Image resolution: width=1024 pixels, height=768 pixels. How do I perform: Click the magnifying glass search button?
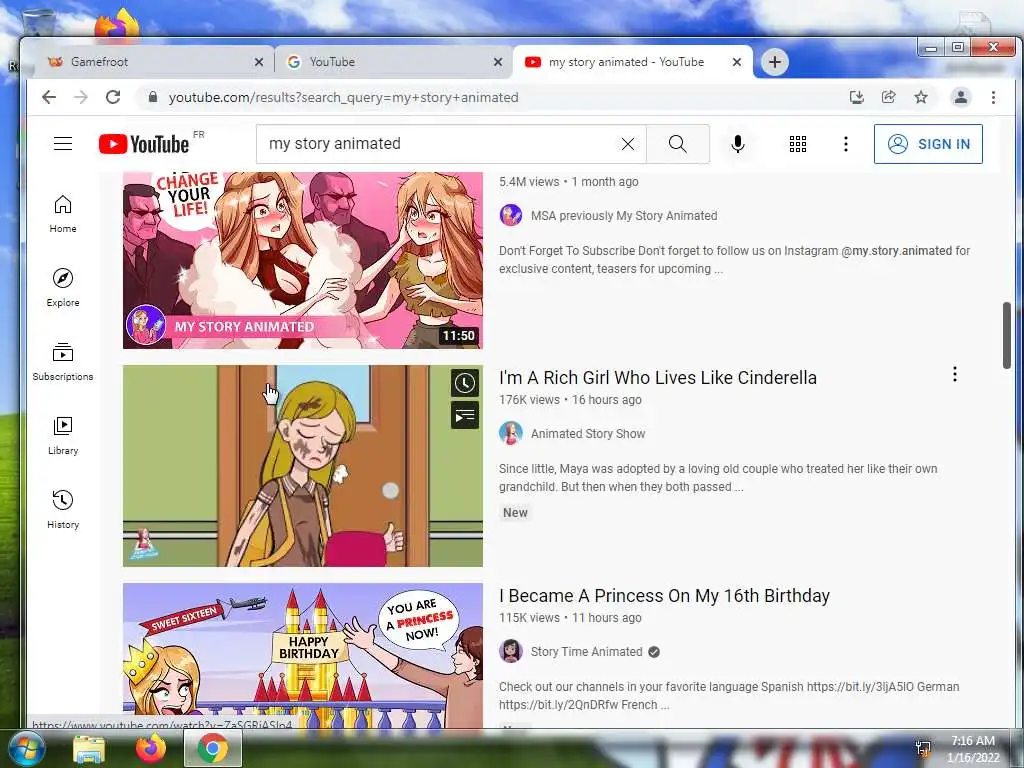pos(678,144)
